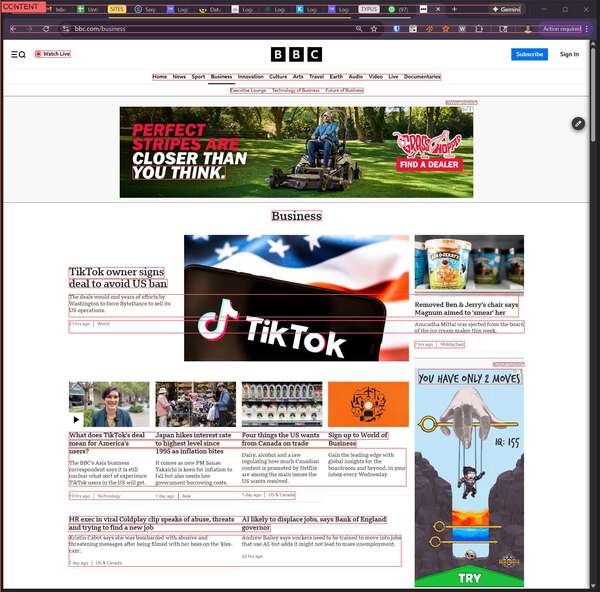Click the address bar showing bbc.com/business
The image size is (600, 592).
click(200, 29)
